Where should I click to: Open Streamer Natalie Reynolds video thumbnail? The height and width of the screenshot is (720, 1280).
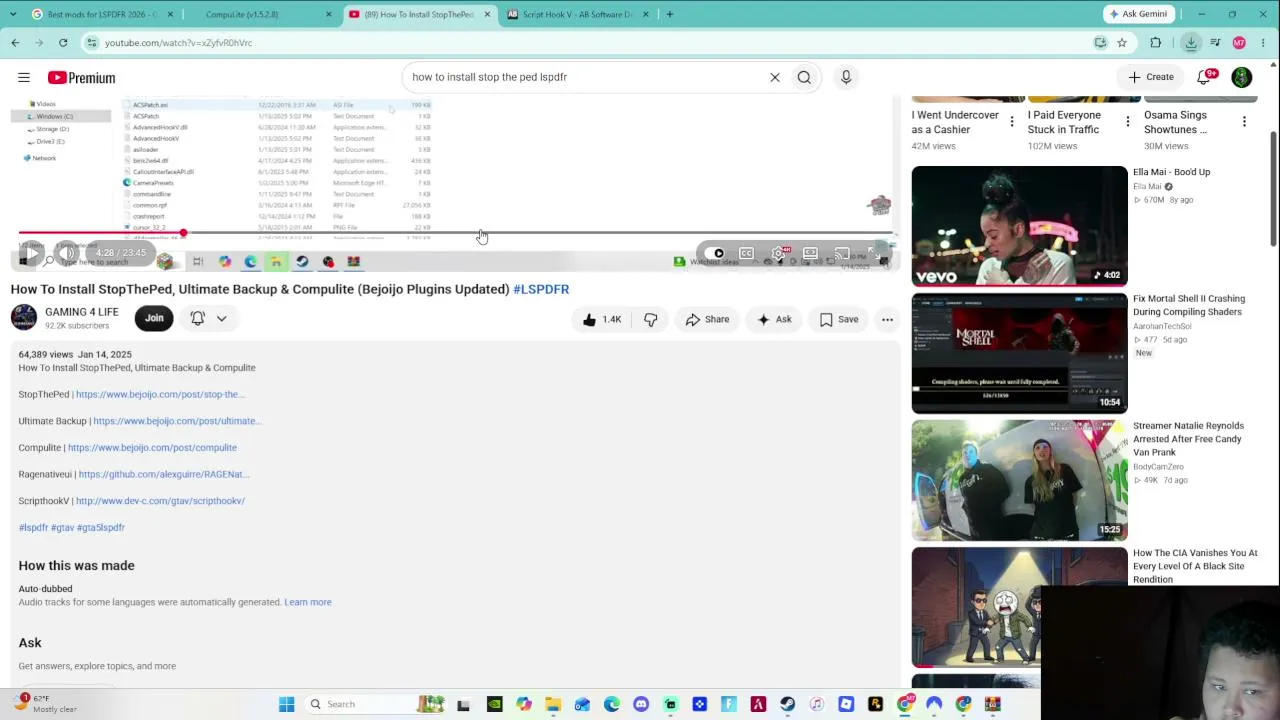(1019, 480)
